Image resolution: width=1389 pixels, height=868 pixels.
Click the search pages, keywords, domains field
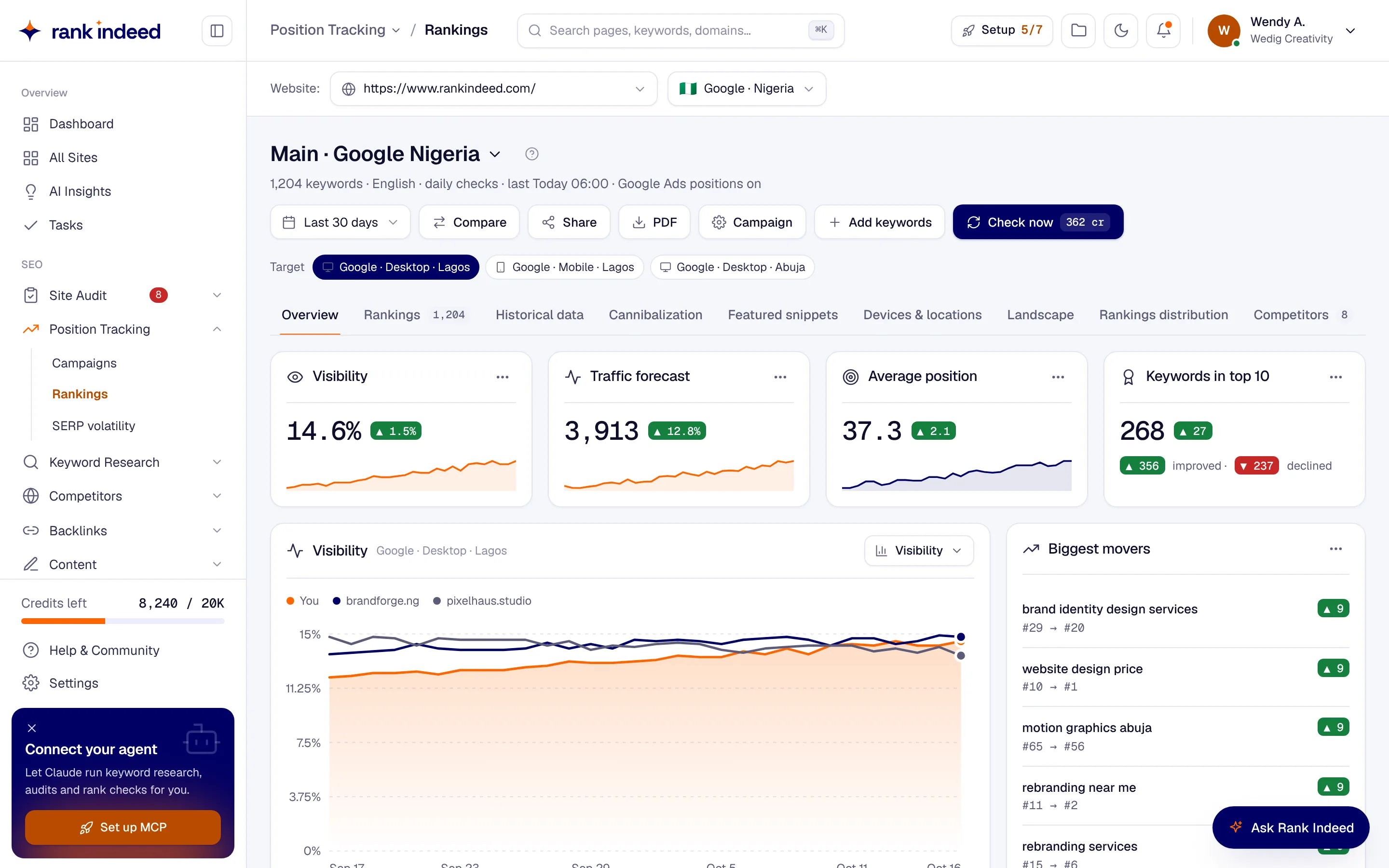(680, 30)
